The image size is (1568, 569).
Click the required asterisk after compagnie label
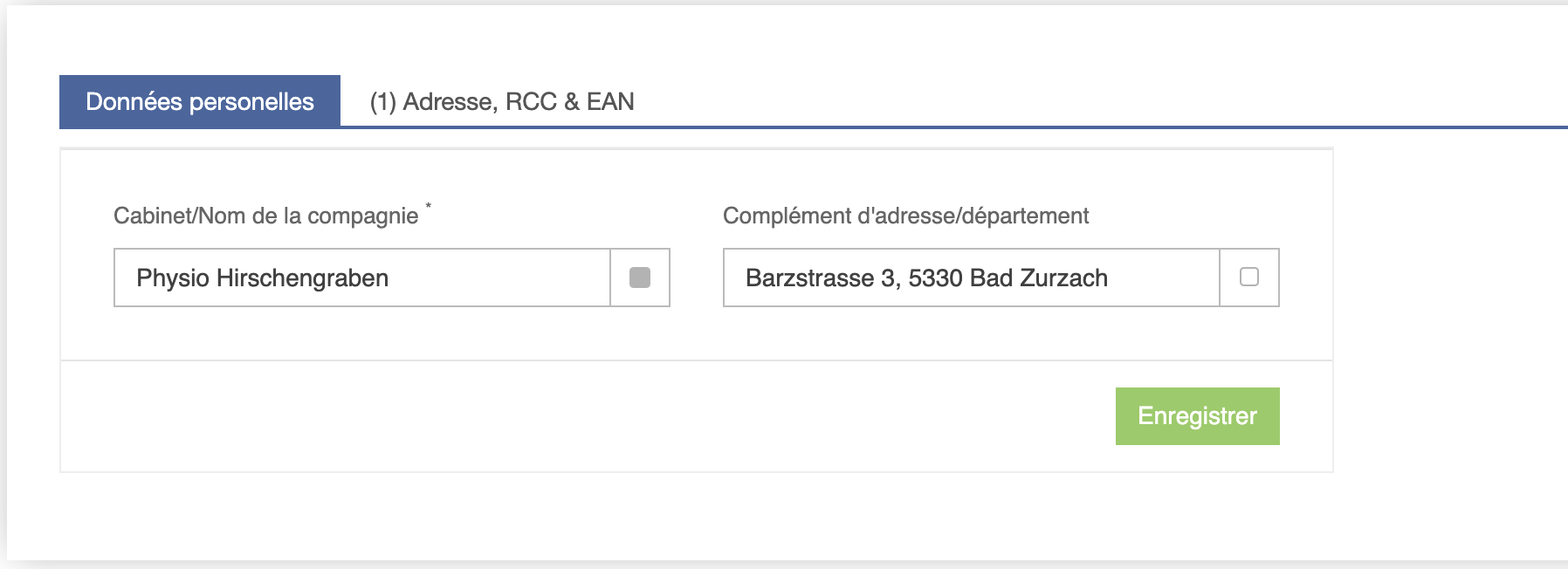point(428,207)
